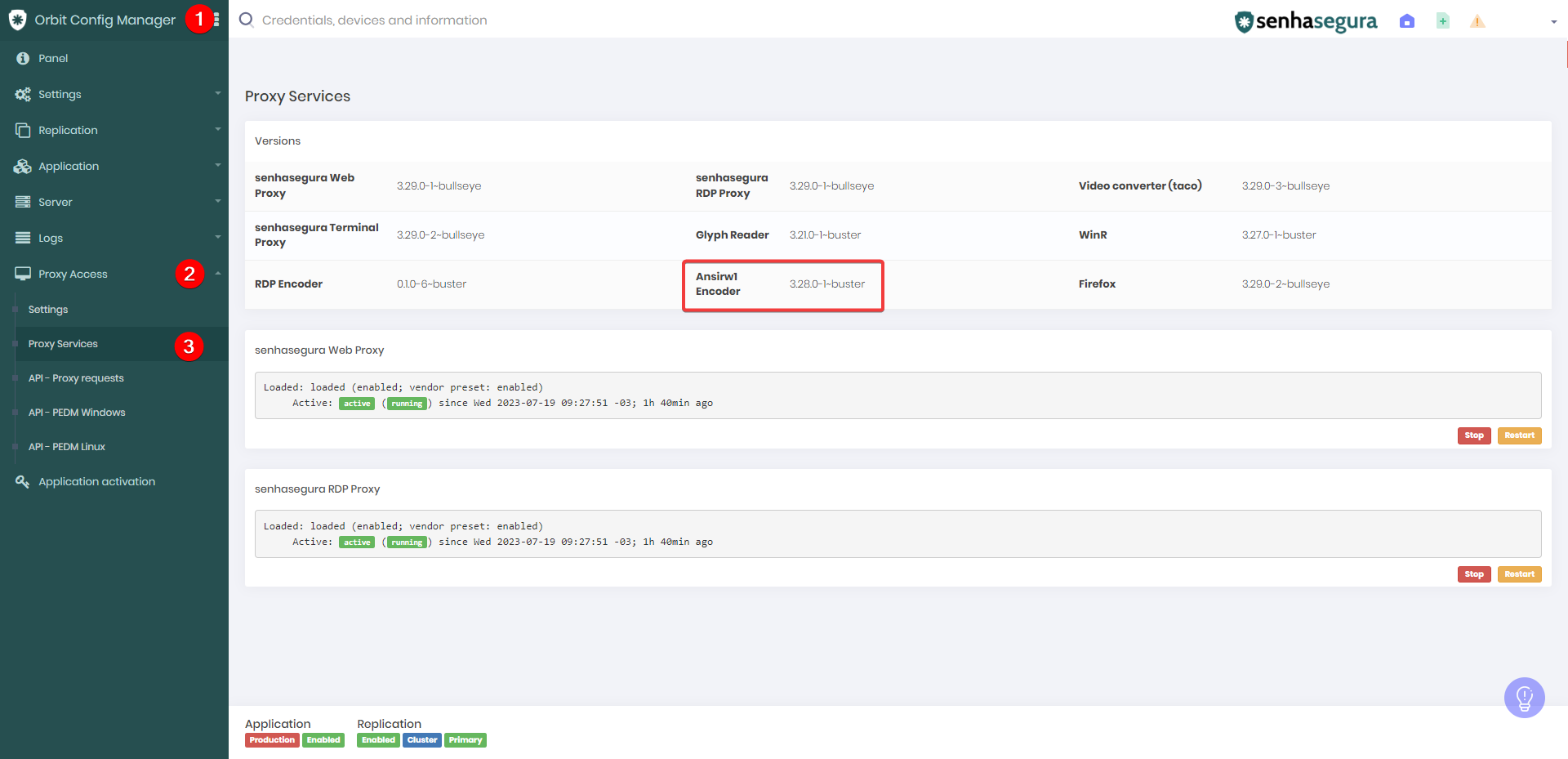Open API - PEDM Linux
This screenshot has width=1568, height=759.
[67, 447]
